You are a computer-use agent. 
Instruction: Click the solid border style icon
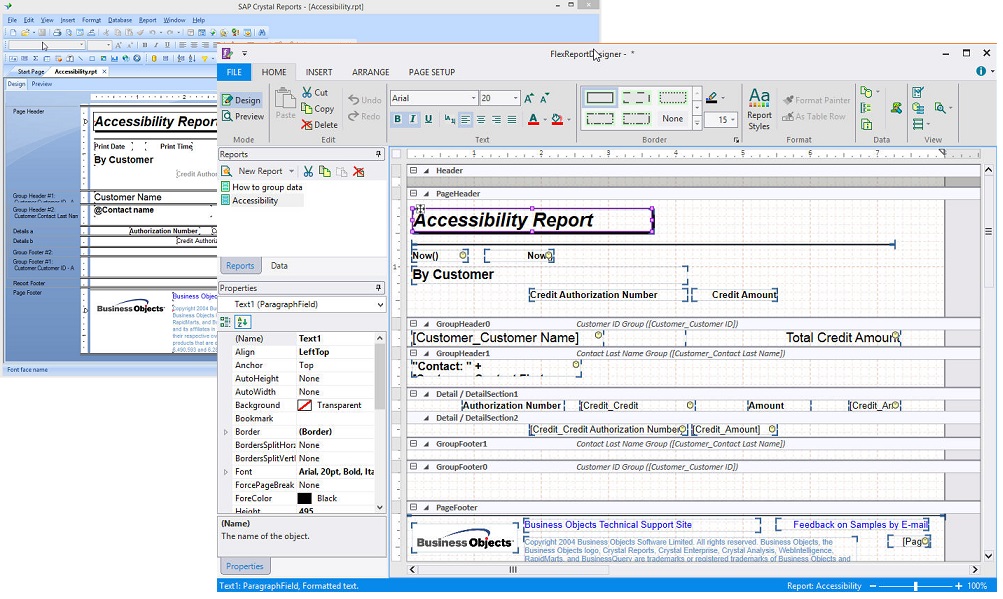click(x=599, y=98)
